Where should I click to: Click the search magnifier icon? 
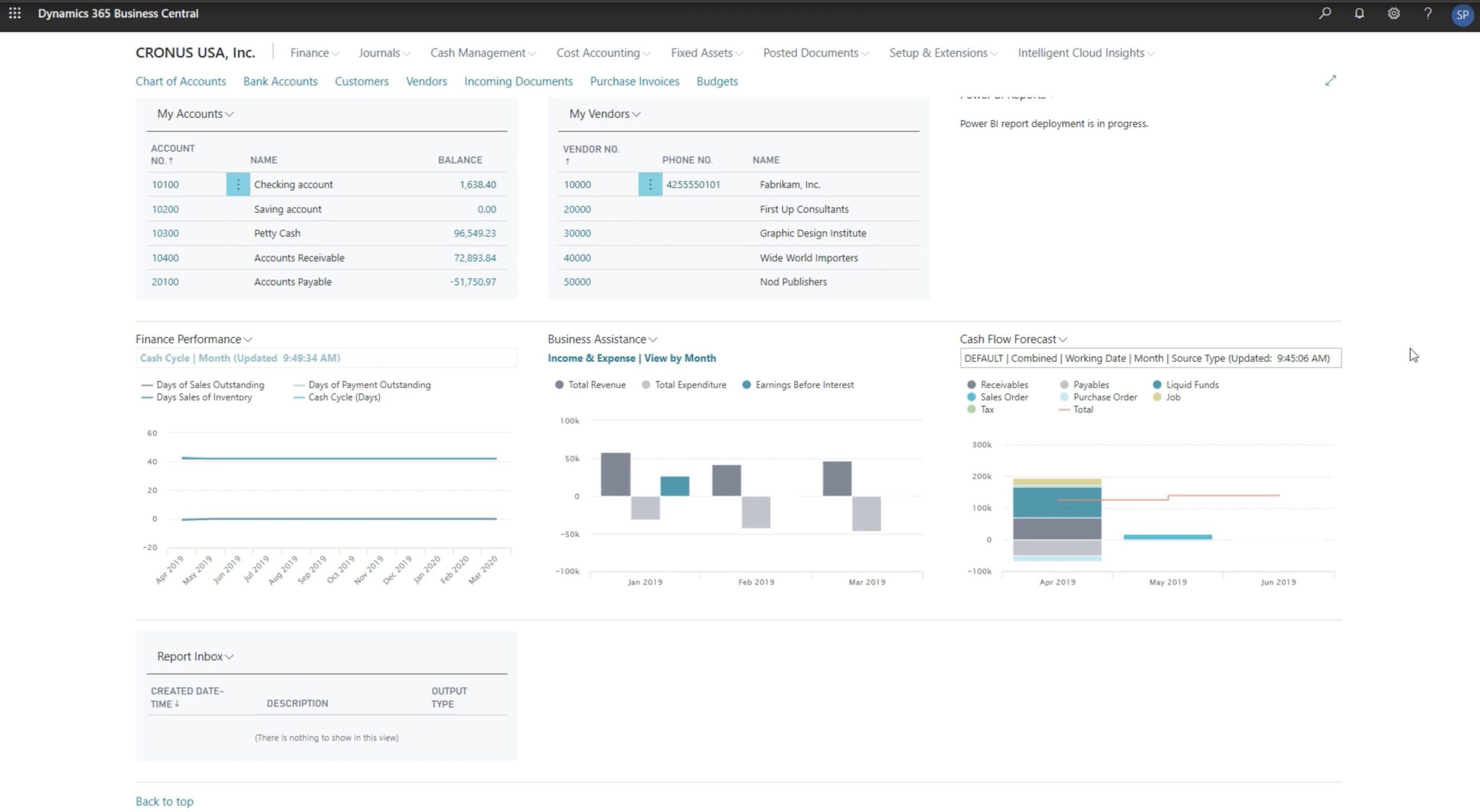(x=1324, y=13)
